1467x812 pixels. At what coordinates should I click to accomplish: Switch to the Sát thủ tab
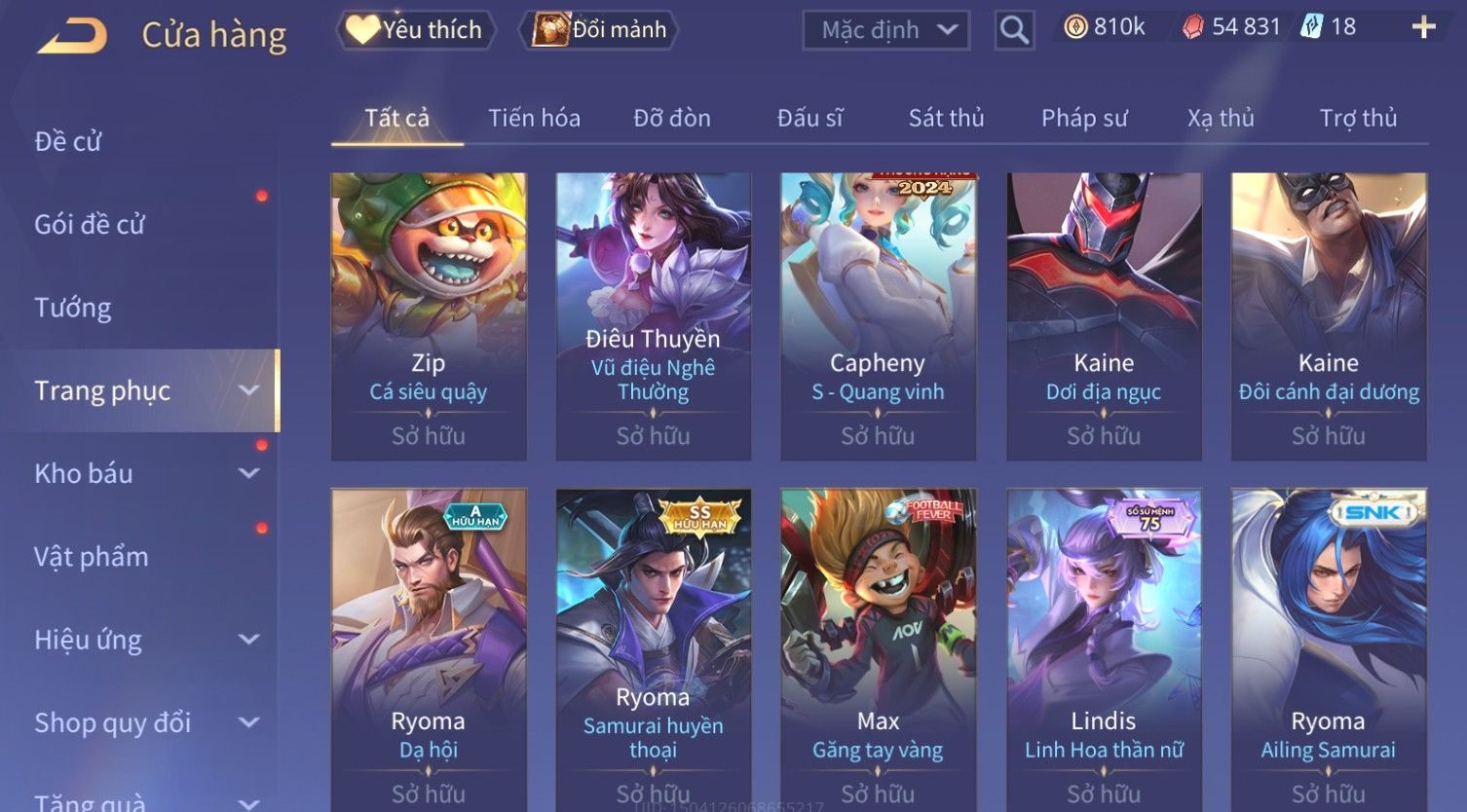946,118
